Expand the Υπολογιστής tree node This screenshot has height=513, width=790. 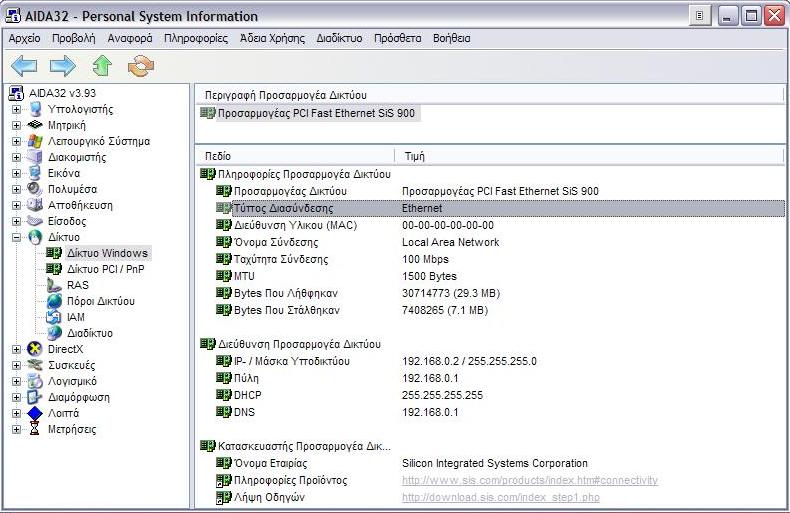click(16, 109)
